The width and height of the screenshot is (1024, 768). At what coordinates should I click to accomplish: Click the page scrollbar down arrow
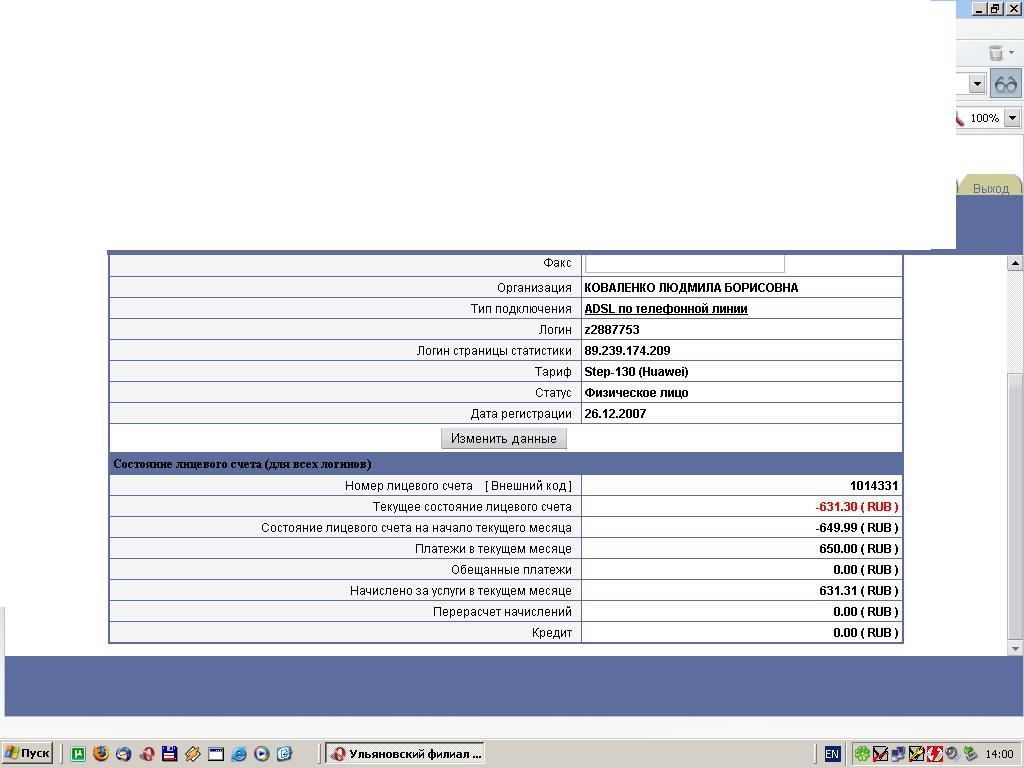pos(1015,649)
